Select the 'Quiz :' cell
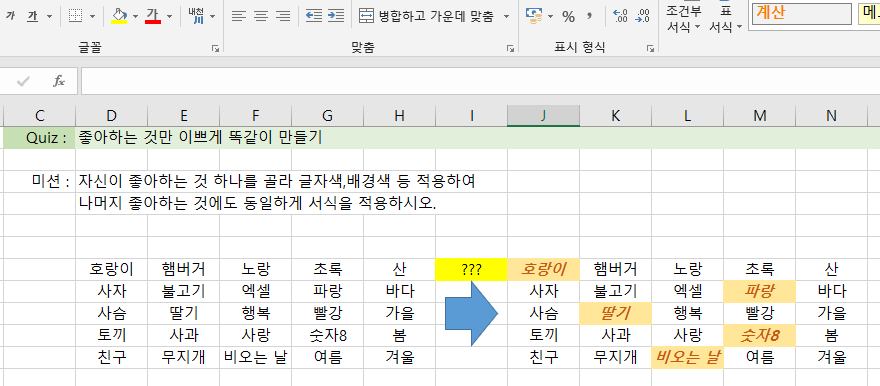 click(x=39, y=138)
